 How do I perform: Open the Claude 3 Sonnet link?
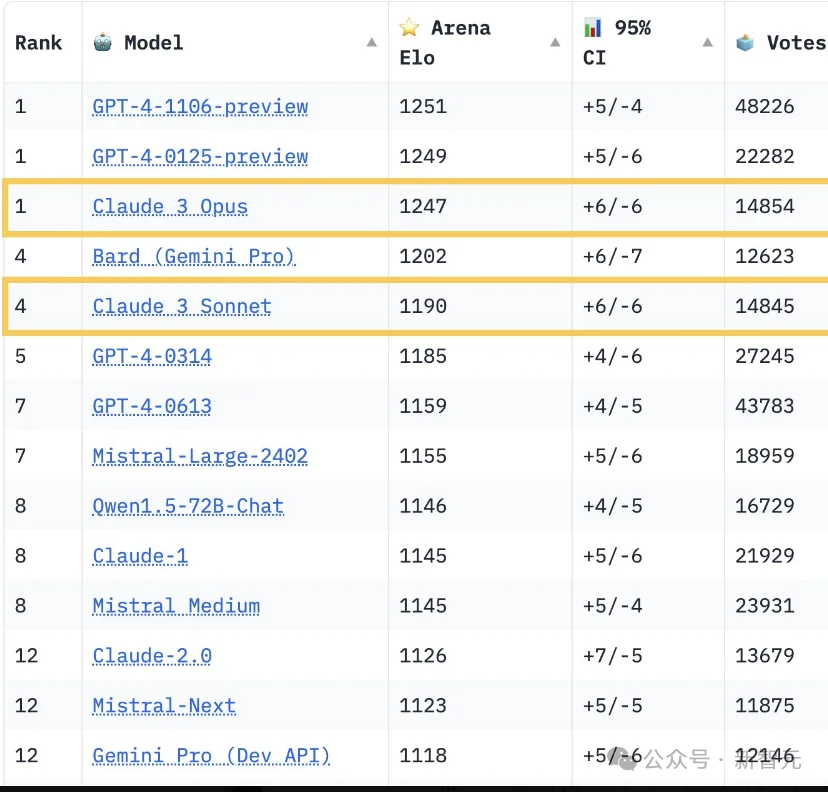click(x=182, y=307)
